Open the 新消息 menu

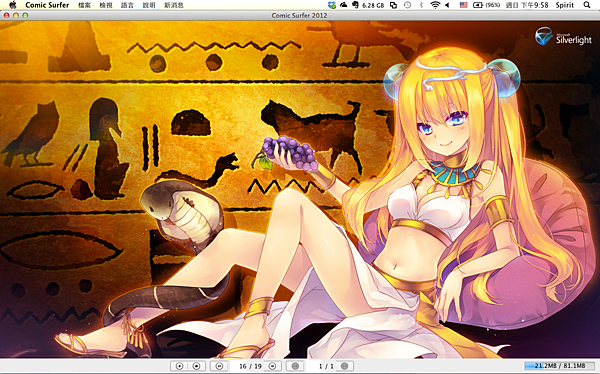tap(174, 5)
